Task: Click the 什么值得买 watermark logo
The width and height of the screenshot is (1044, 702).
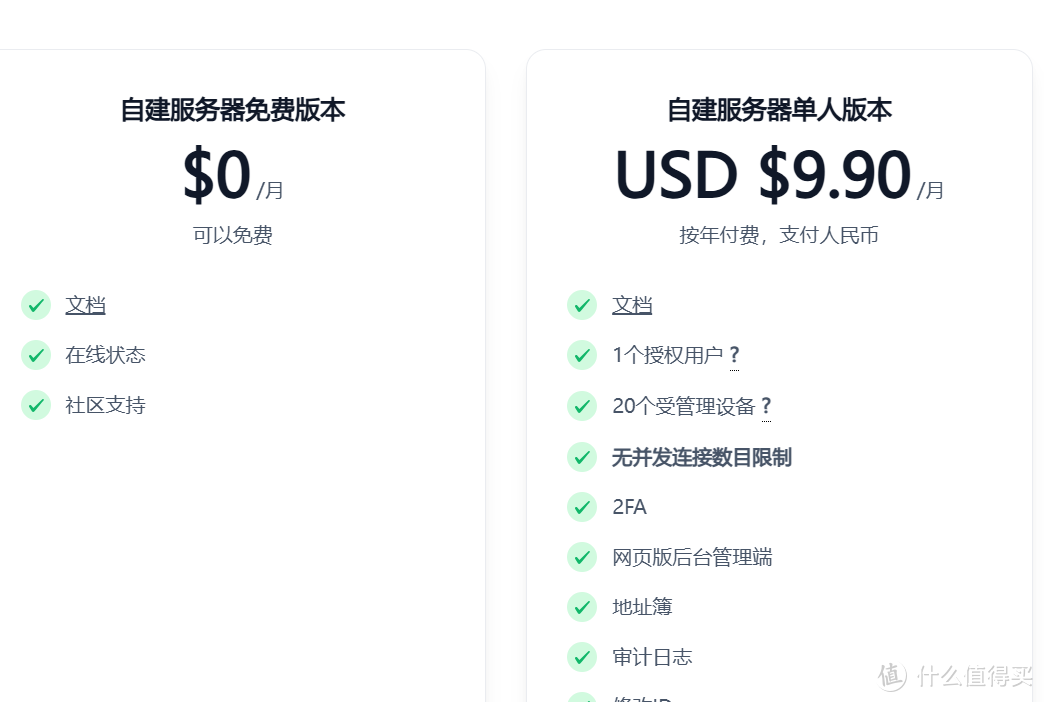Action: (x=955, y=676)
